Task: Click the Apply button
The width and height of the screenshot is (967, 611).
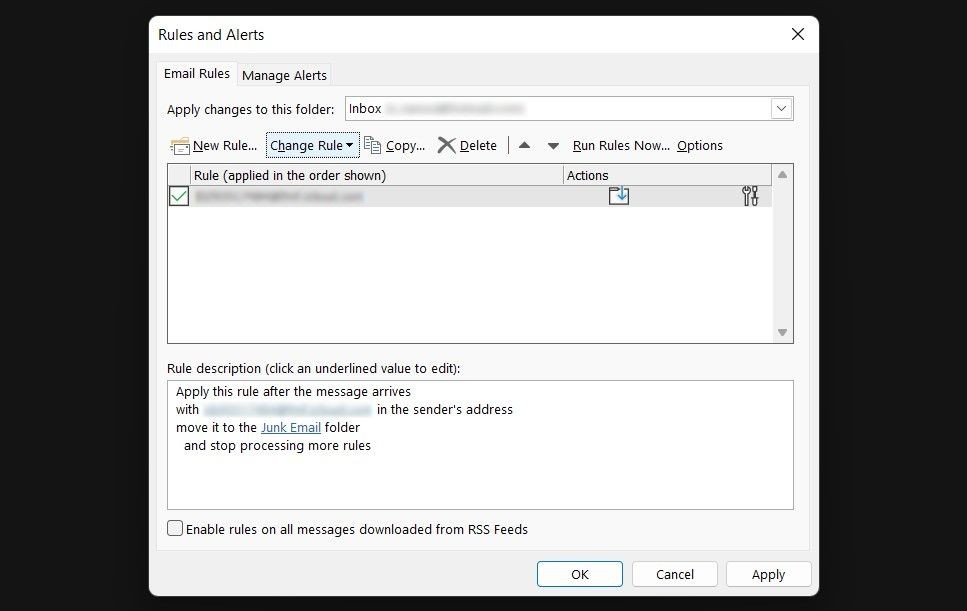Action: (x=768, y=574)
